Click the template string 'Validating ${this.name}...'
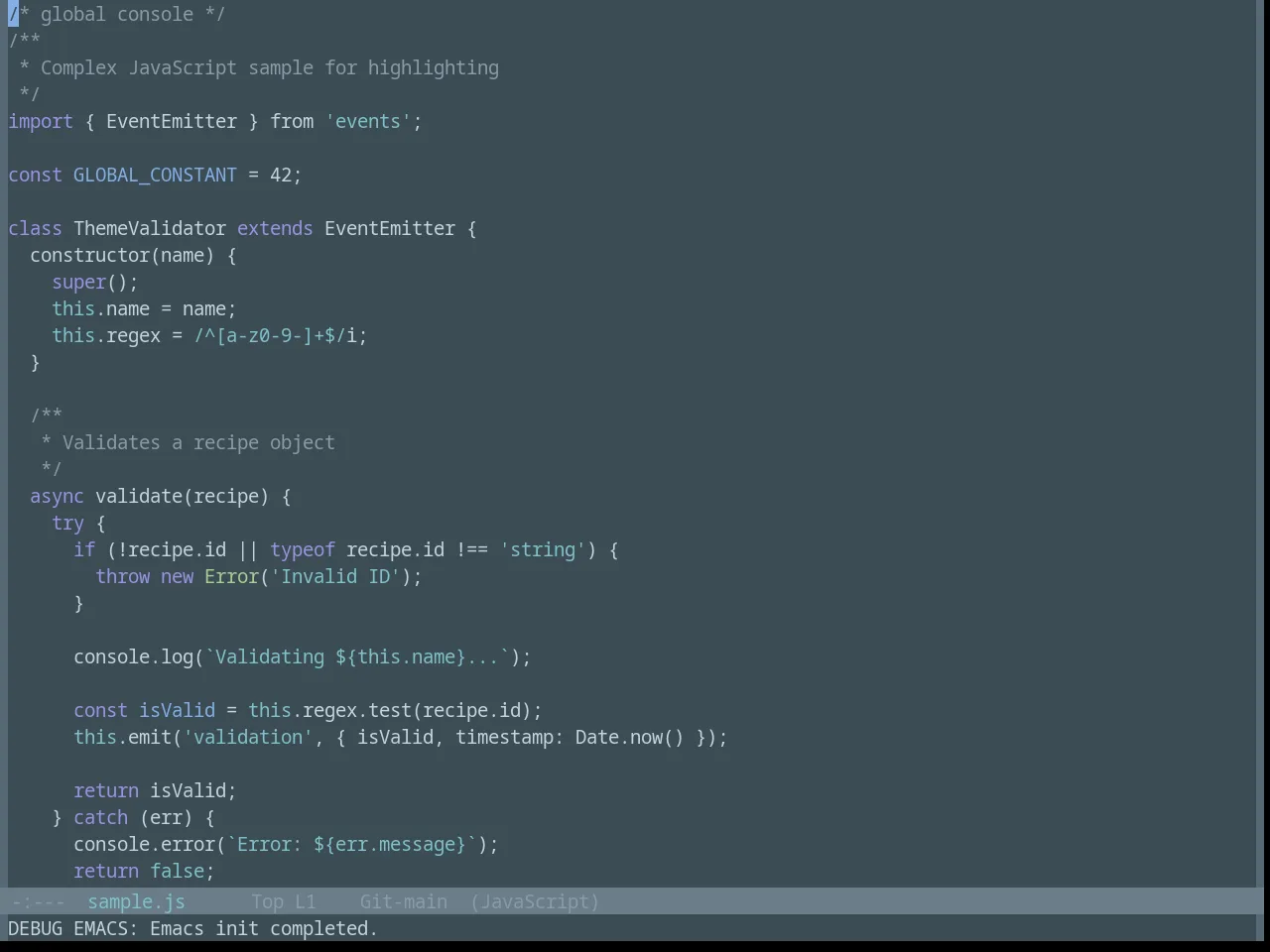Viewport: 1270px width, 952px height. [357, 656]
